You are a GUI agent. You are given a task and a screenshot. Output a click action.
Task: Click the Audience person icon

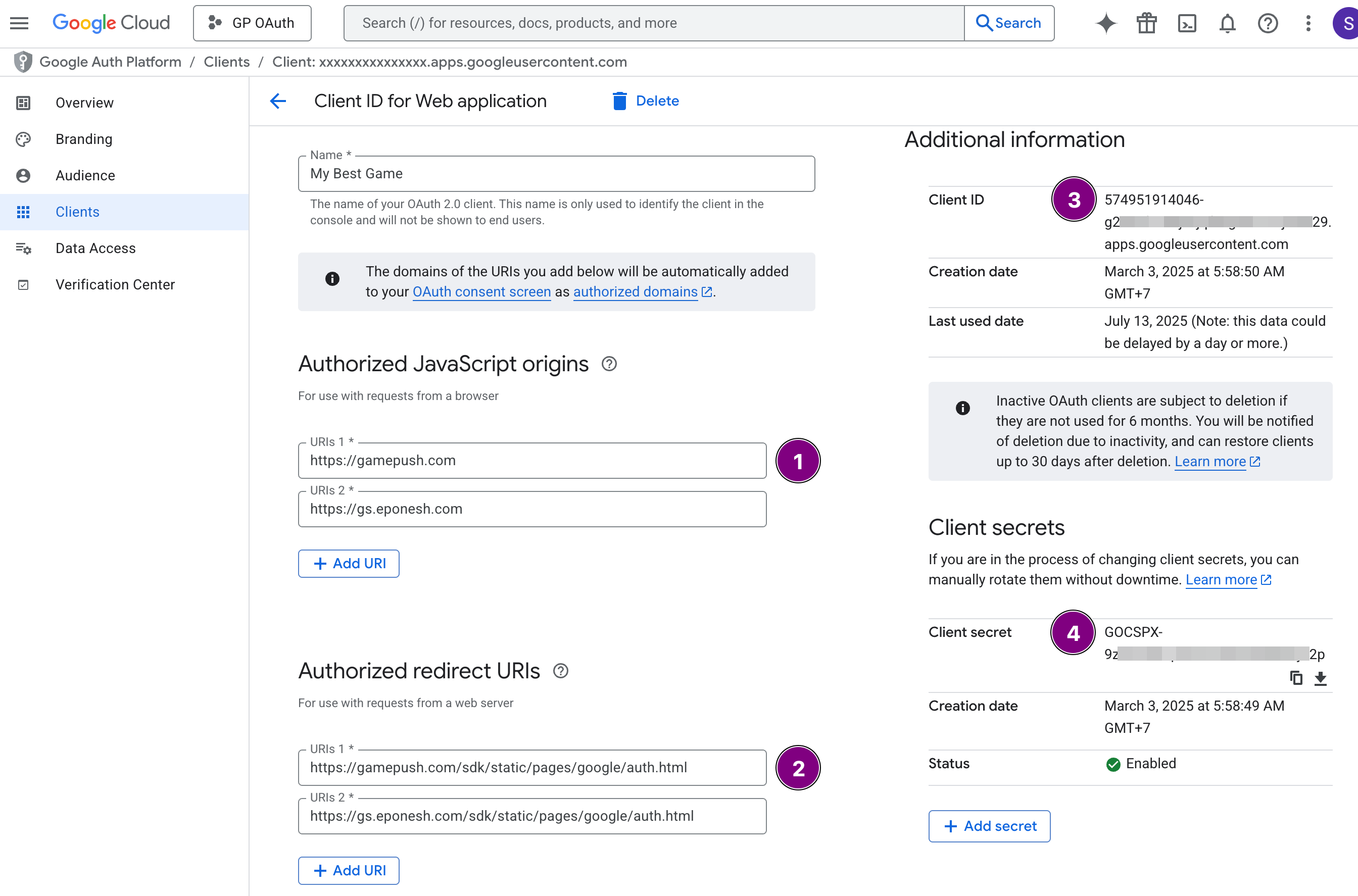pos(23,175)
